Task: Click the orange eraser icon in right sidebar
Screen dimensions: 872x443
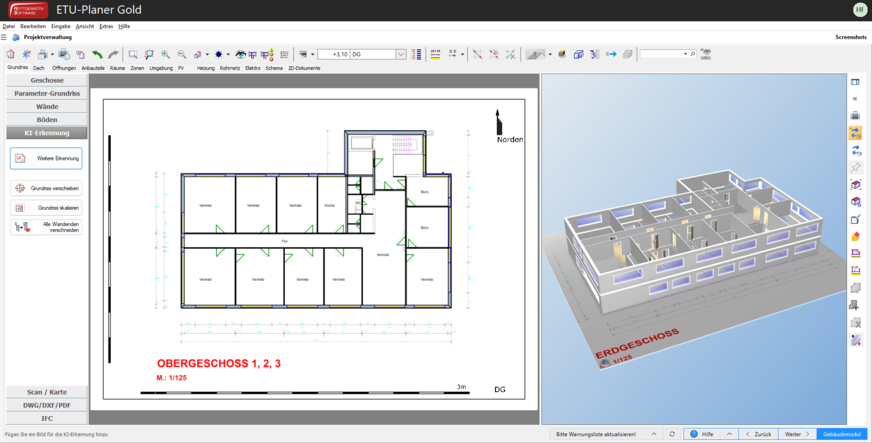Action: tap(855, 236)
